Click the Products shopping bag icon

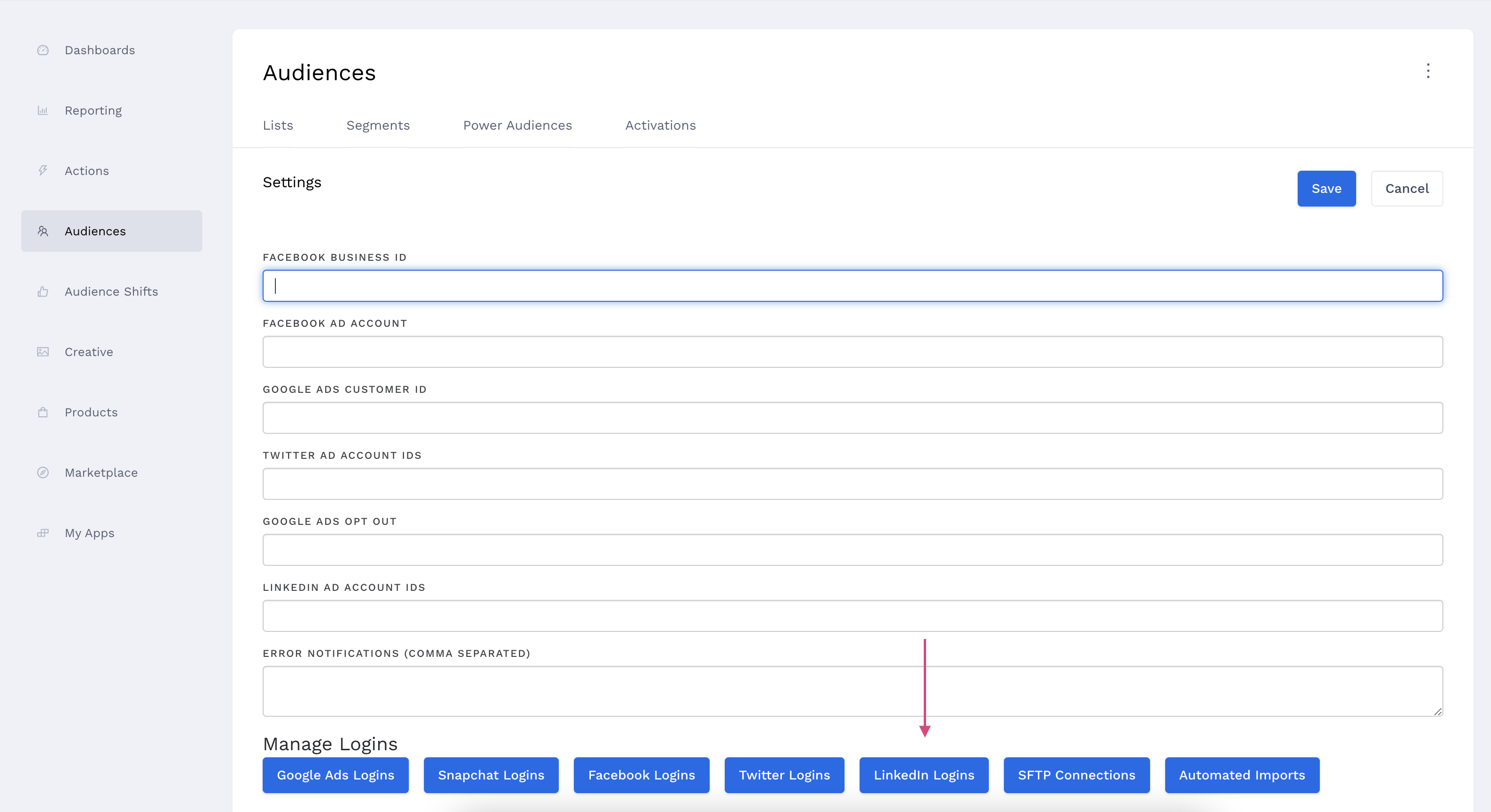tap(43, 412)
